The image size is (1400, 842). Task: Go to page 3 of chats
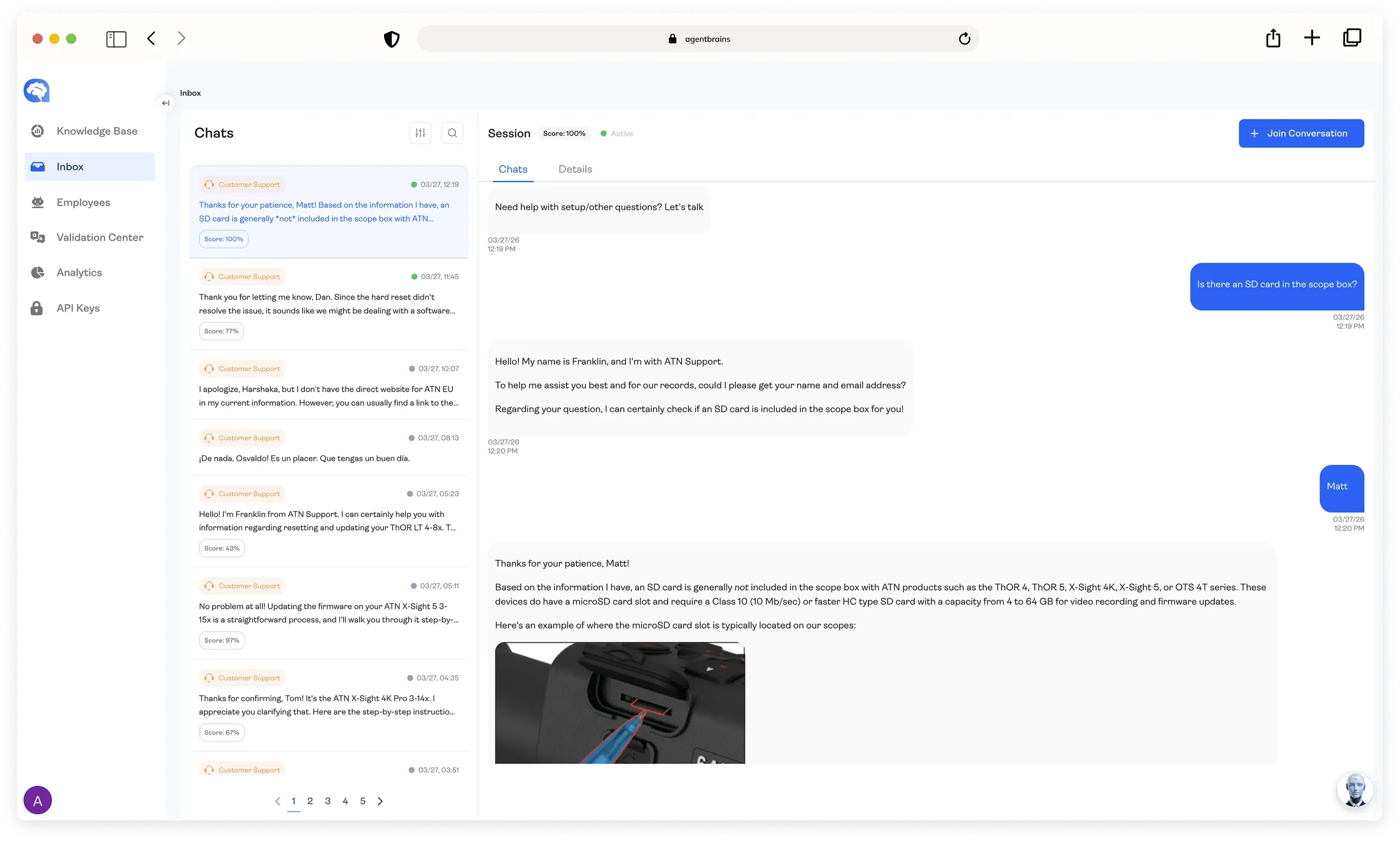pos(327,801)
